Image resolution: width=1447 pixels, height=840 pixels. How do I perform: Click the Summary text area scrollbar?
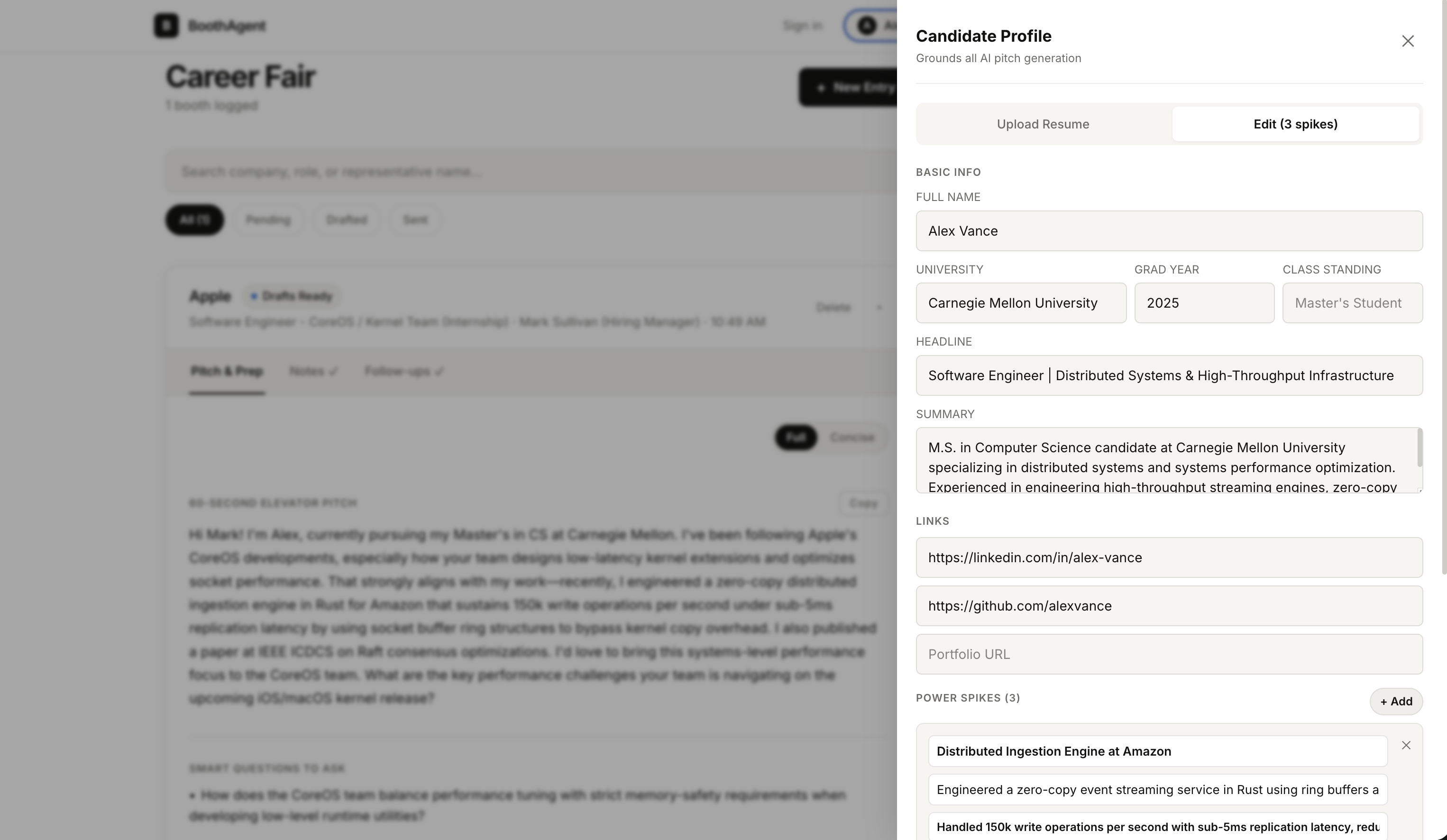(1420, 448)
